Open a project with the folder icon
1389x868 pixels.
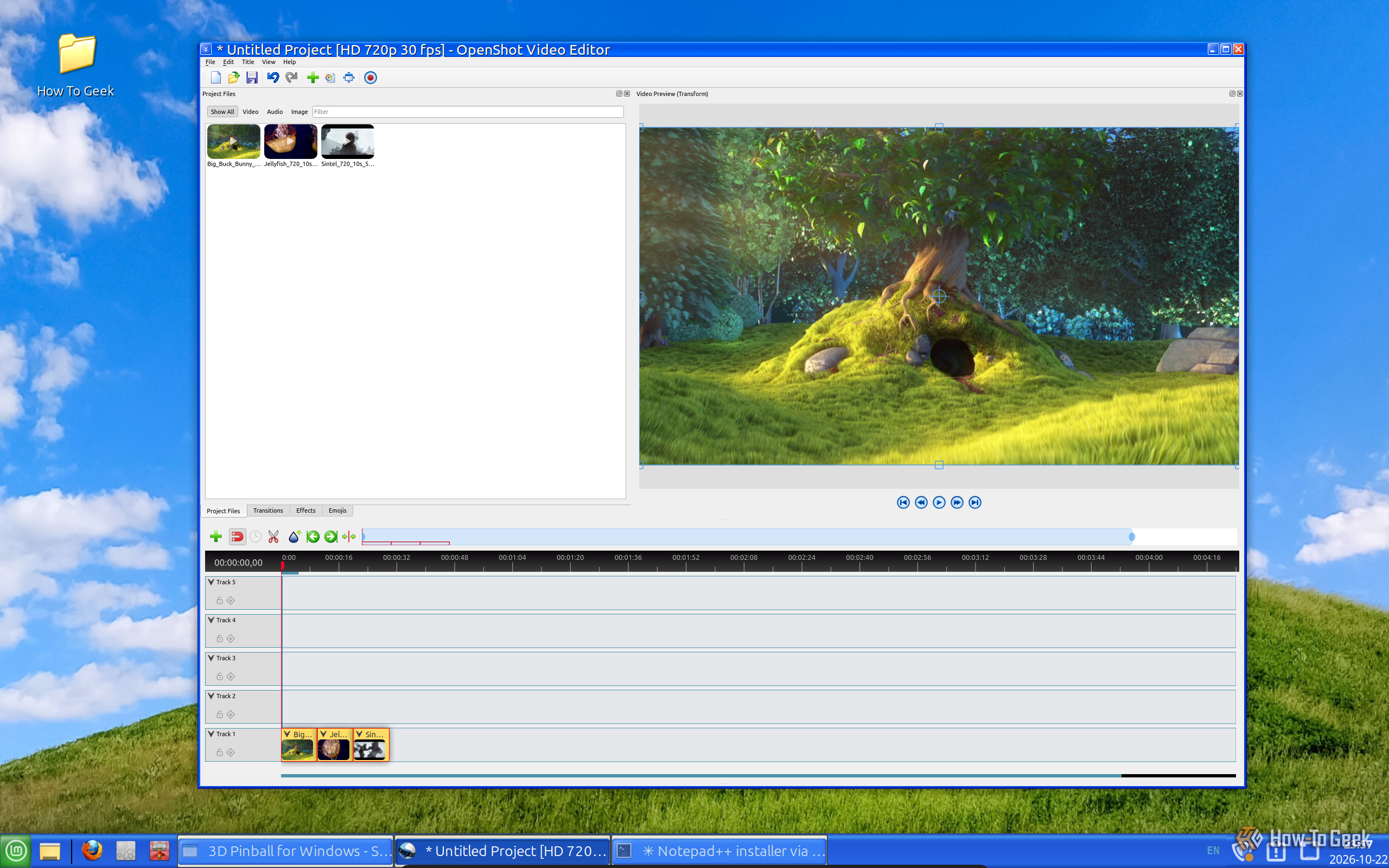[234, 78]
